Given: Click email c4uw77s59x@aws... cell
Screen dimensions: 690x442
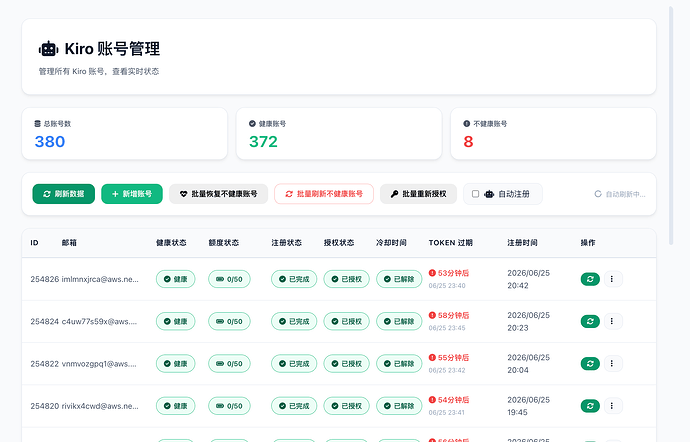Looking at the screenshot, I should (x=99, y=321).
